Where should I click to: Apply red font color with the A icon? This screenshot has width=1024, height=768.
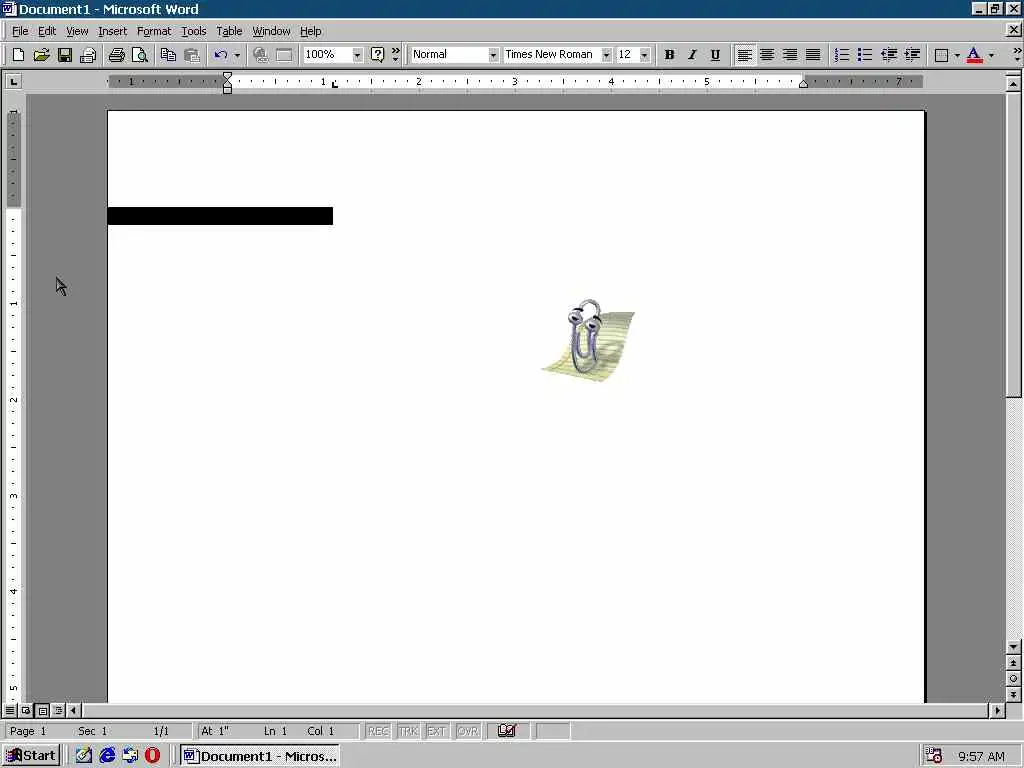(x=974, y=55)
